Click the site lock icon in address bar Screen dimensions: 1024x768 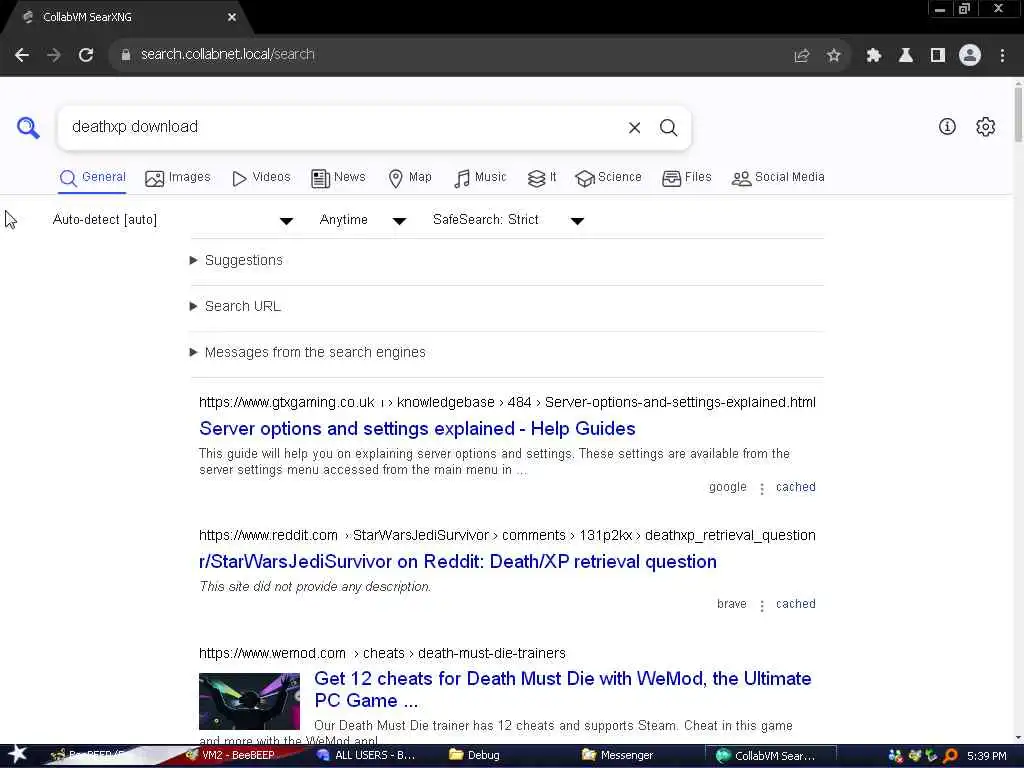[x=126, y=55]
